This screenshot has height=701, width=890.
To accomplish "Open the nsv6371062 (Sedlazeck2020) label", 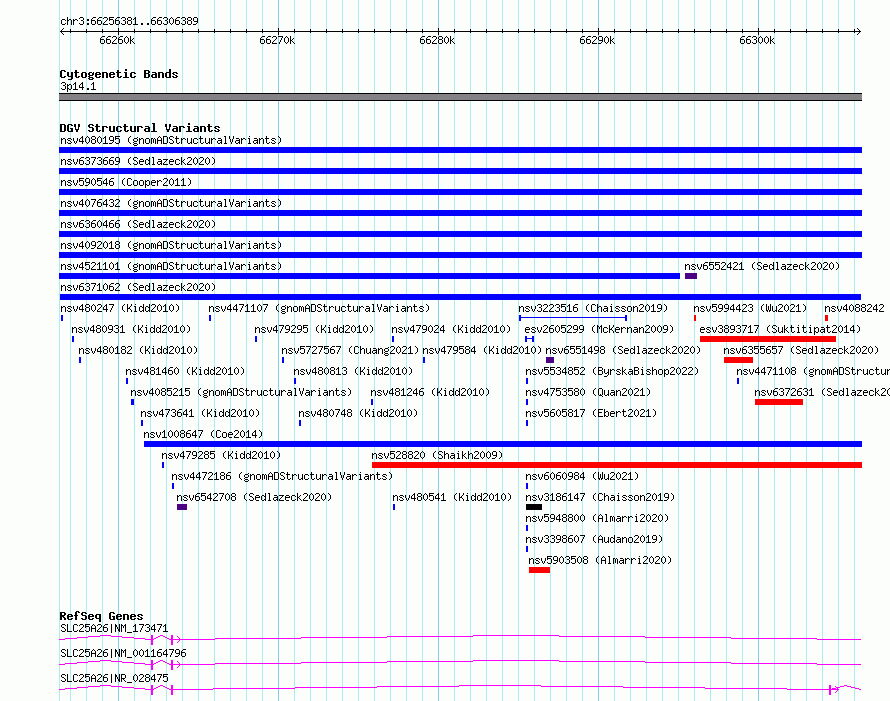I will point(138,287).
